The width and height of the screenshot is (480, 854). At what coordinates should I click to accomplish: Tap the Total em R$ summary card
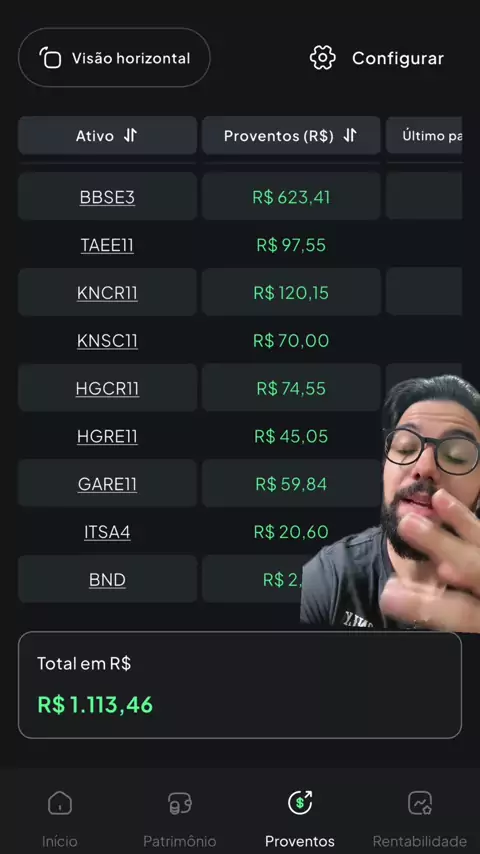240,685
